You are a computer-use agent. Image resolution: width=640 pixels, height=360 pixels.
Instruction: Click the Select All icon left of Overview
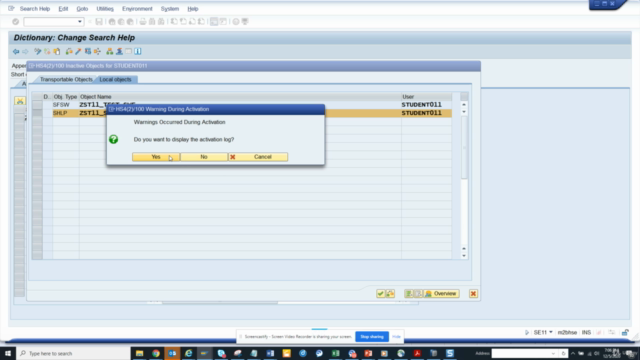409,293
